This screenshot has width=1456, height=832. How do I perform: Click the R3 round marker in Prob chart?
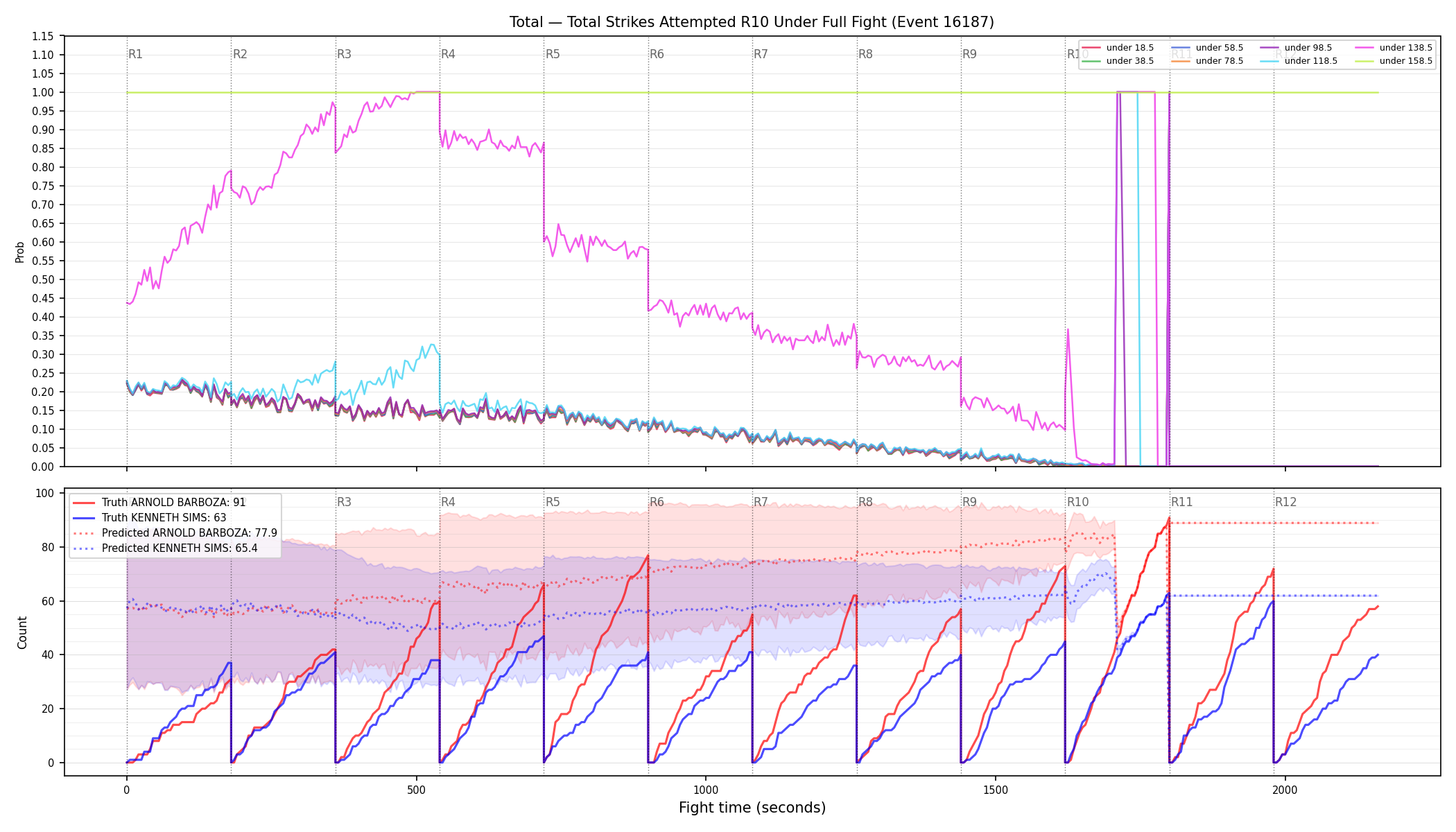click(344, 54)
